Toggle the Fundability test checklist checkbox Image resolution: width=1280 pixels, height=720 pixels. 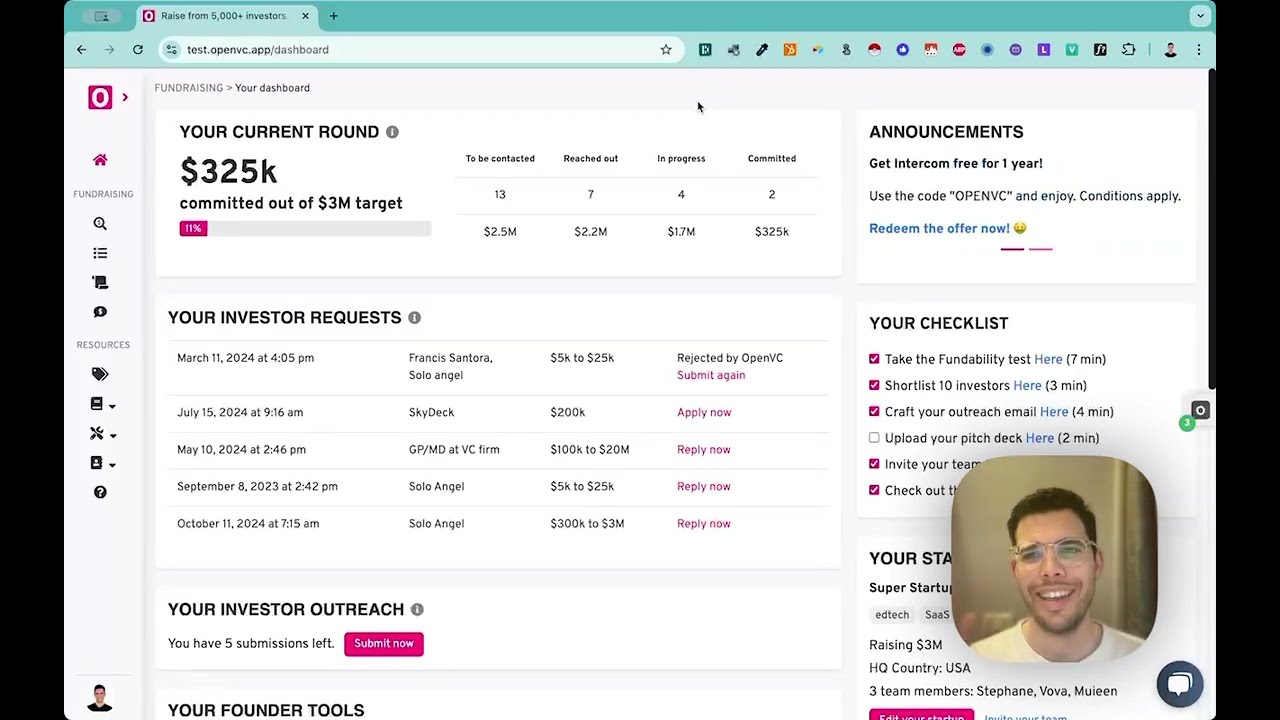tap(874, 359)
